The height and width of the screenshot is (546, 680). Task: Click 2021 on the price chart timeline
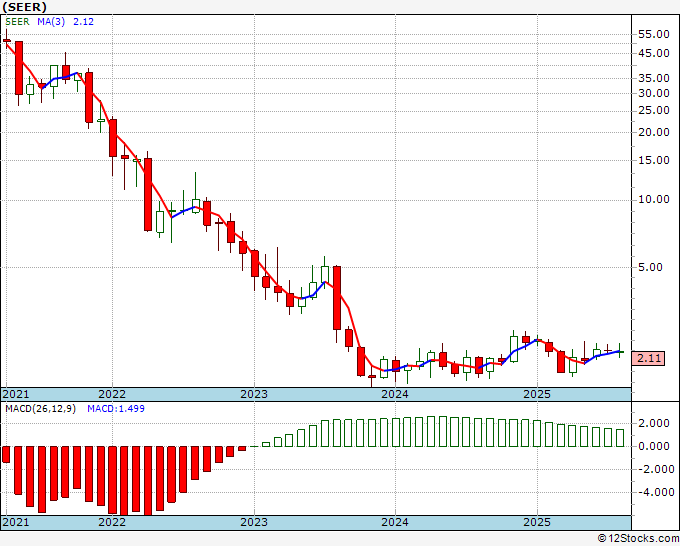(x=16, y=394)
